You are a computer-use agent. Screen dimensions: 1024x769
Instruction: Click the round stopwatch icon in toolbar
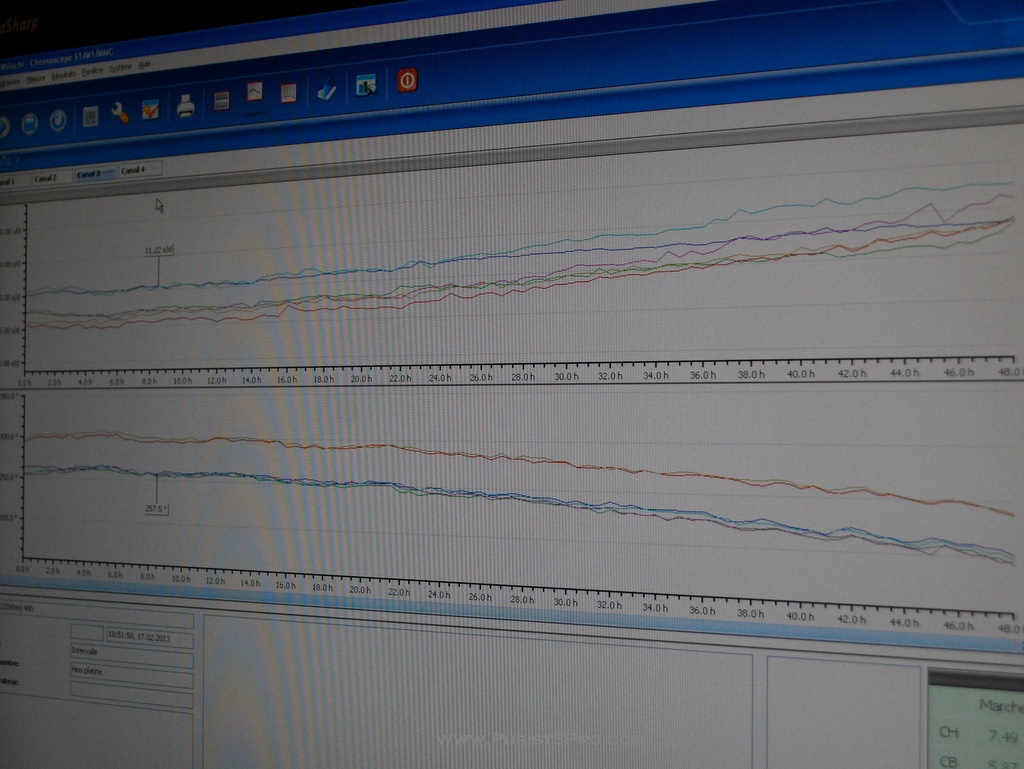coord(58,120)
